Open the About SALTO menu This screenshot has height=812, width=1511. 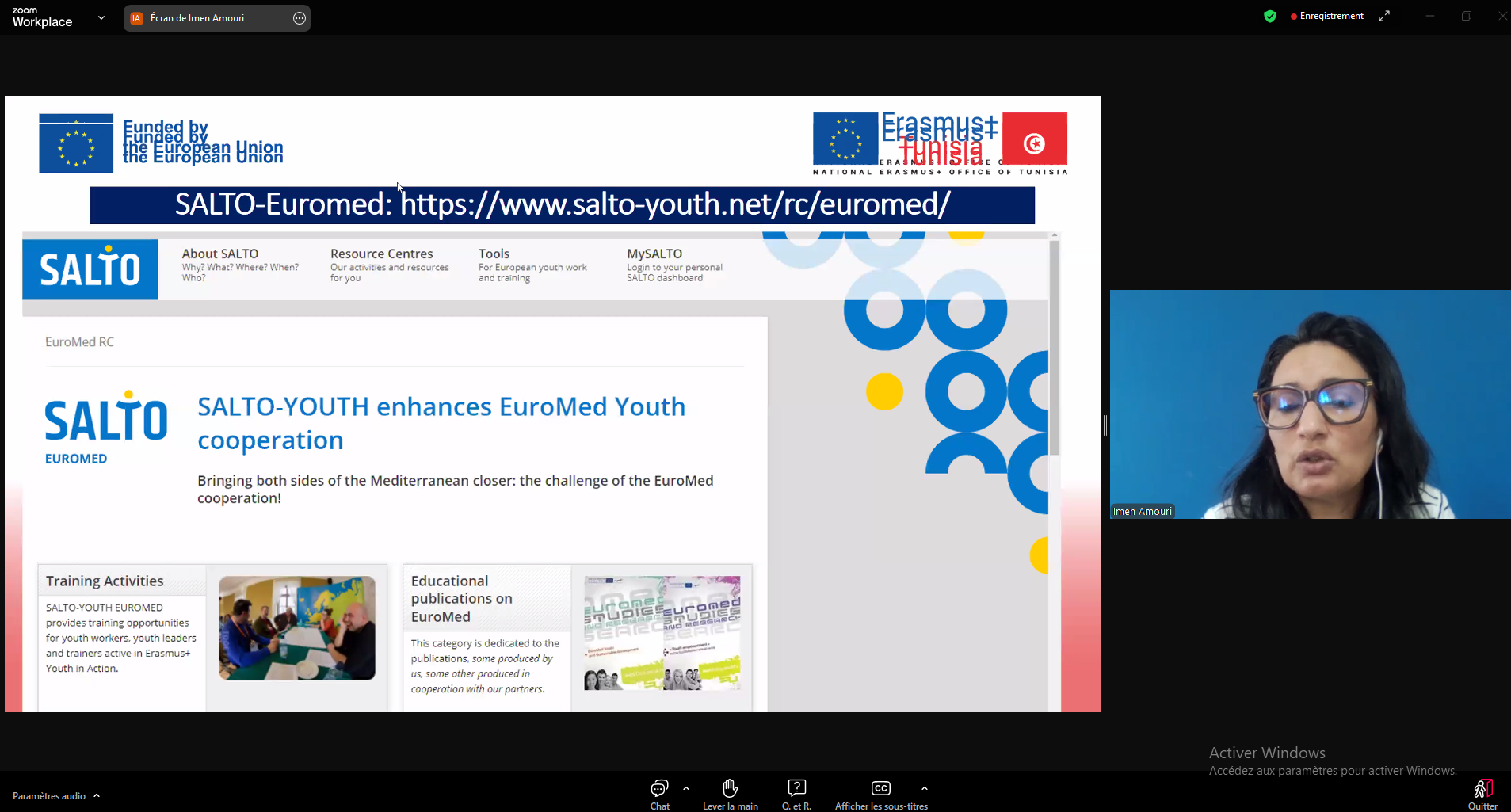coord(220,254)
